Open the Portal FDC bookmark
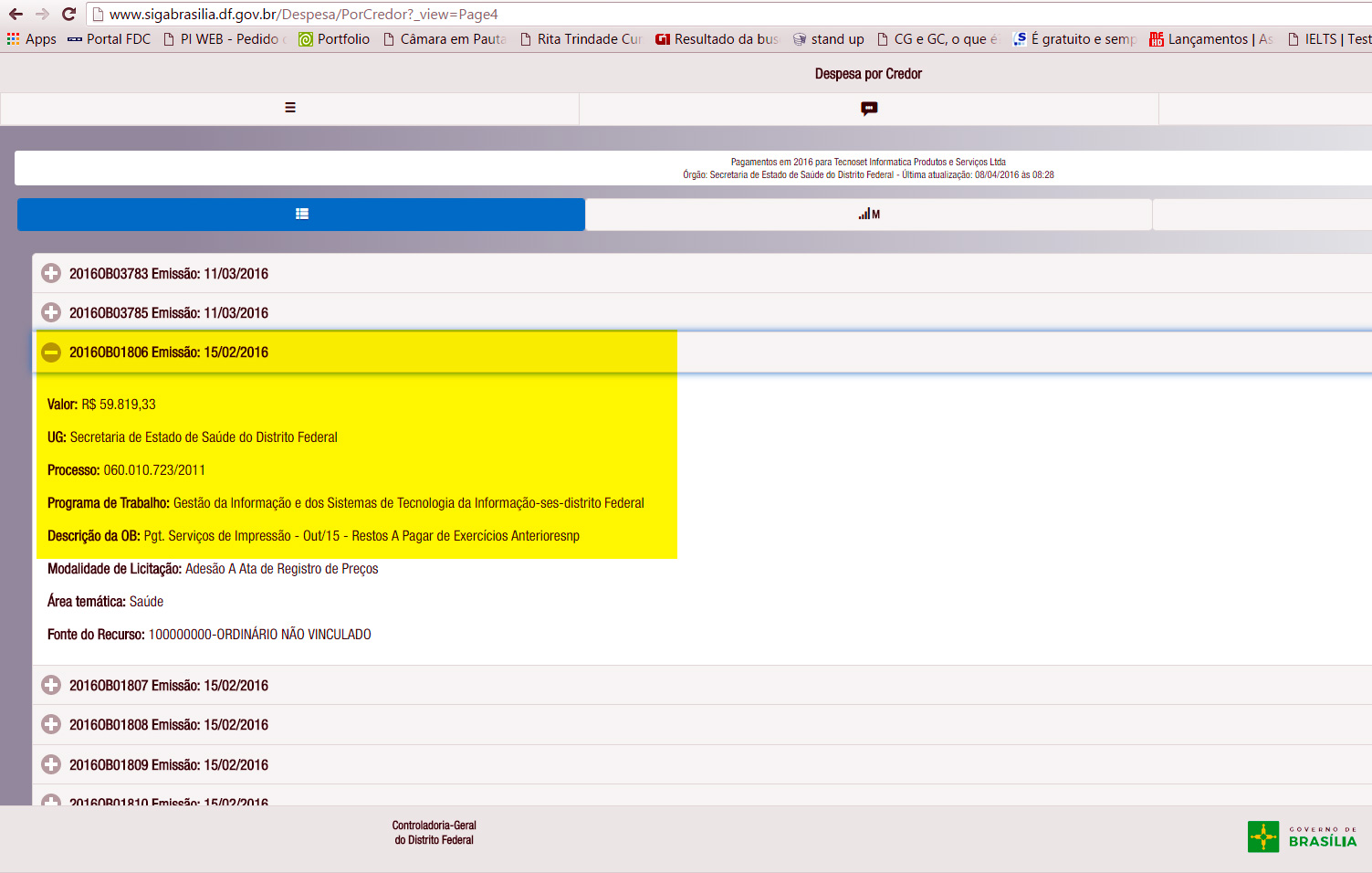Viewport: 1372px width, 873px height. [110, 39]
